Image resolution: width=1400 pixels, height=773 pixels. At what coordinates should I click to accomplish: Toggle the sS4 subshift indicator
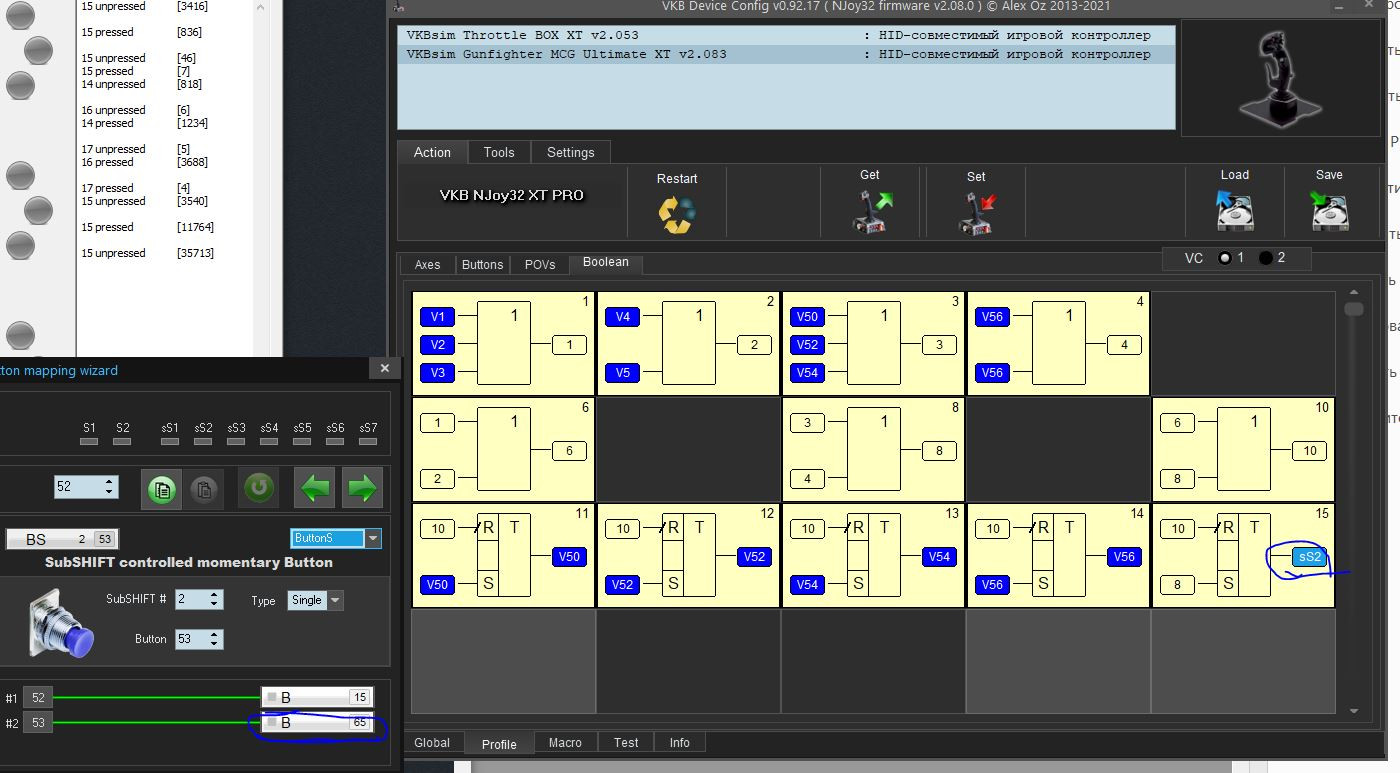coord(269,440)
